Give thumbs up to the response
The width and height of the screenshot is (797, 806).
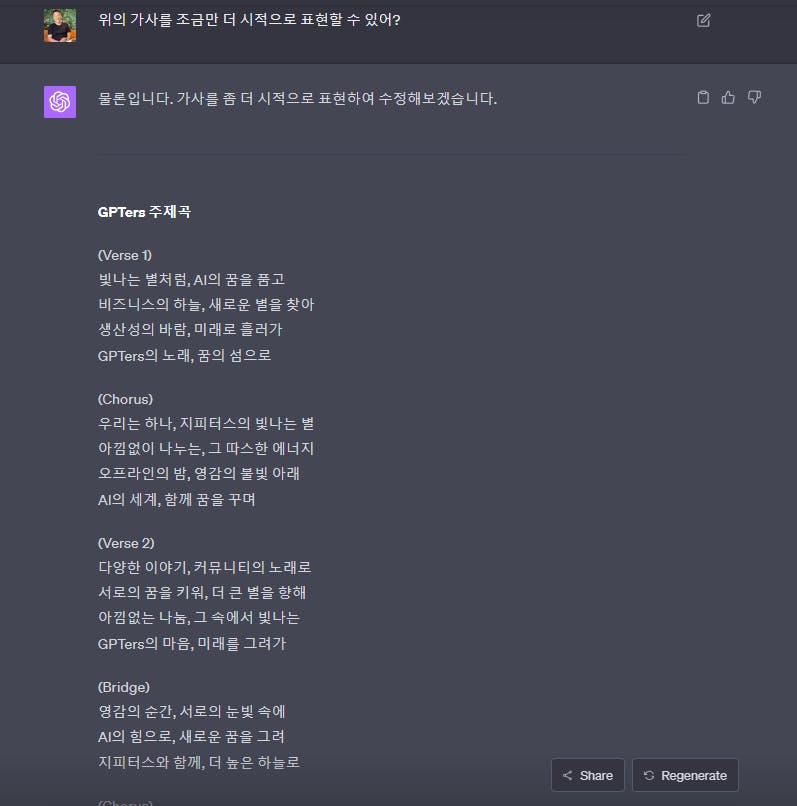click(728, 97)
